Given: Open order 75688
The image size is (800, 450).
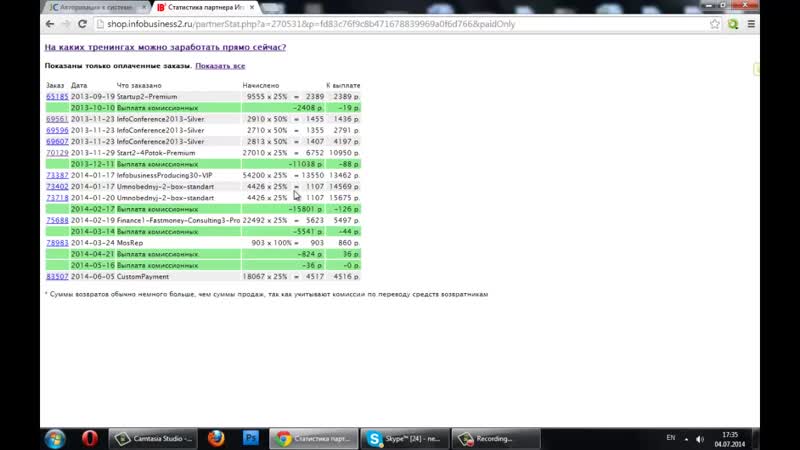Looking at the screenshot, I should click(x=57, y=220).
